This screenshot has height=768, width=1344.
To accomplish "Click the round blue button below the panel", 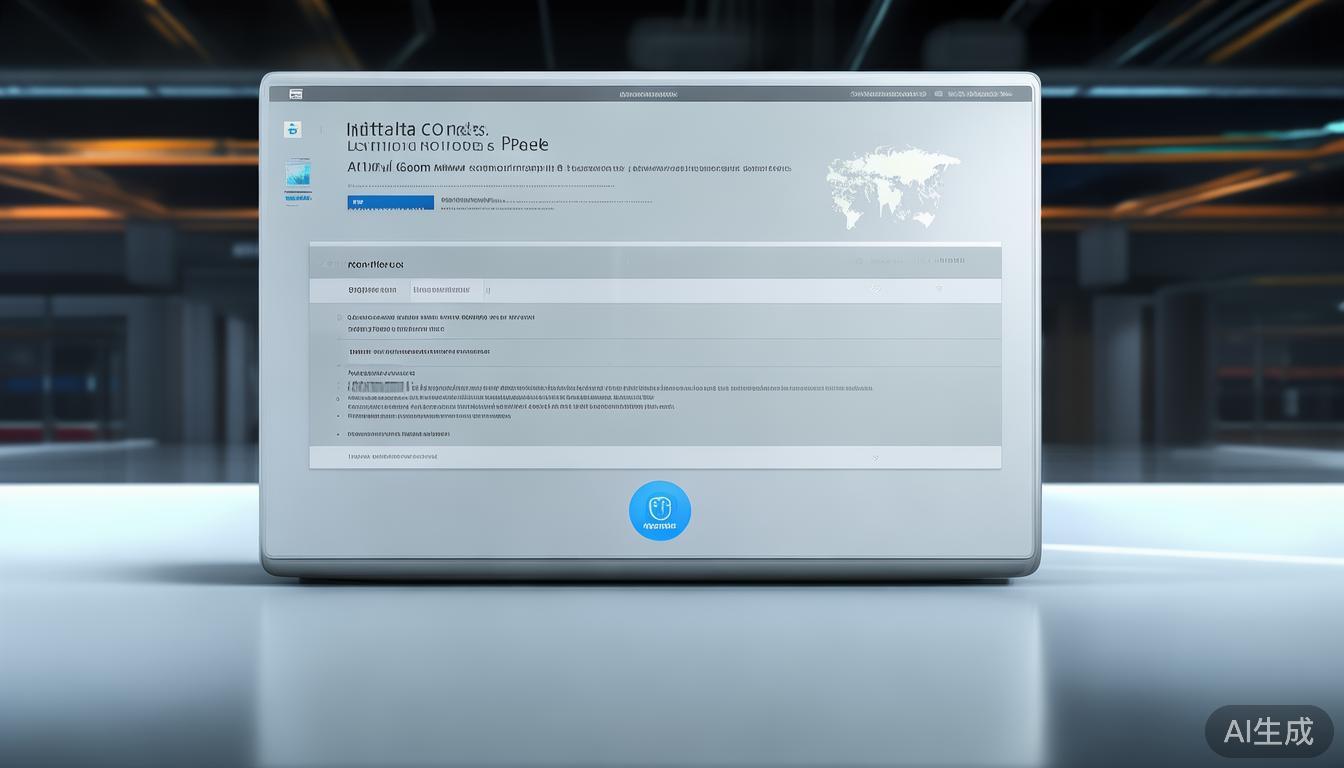I will (659, 511).
